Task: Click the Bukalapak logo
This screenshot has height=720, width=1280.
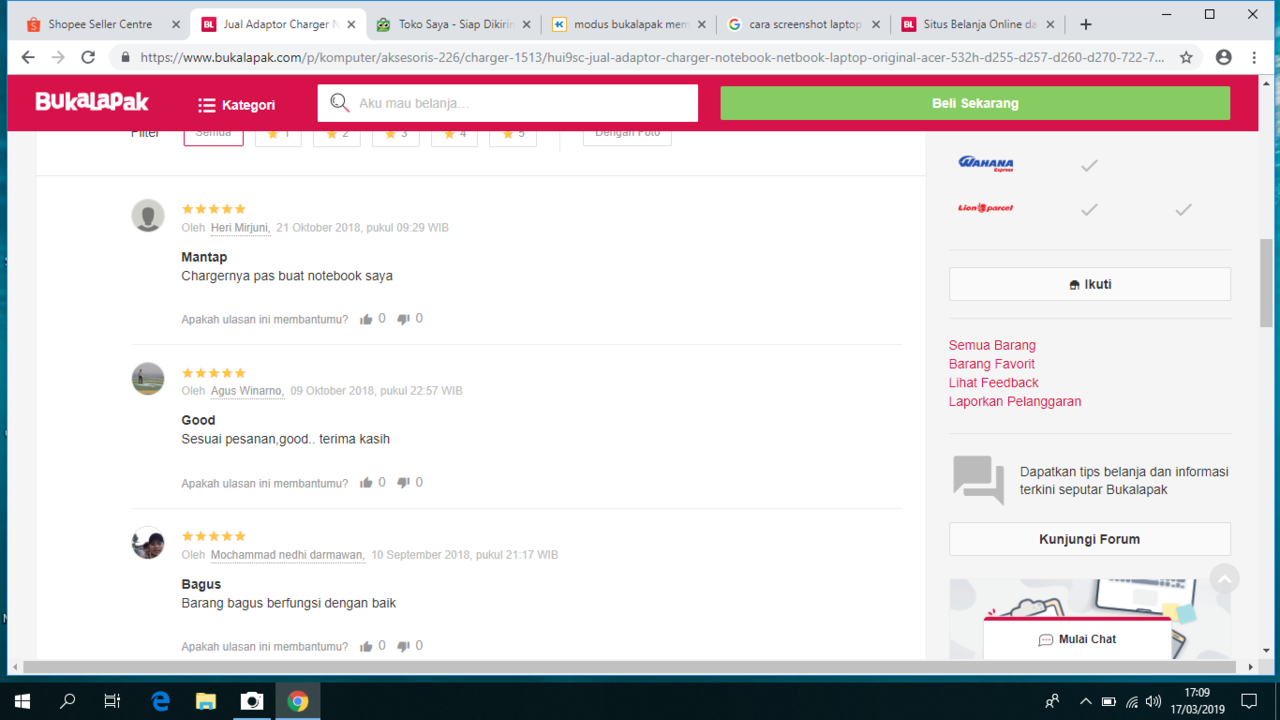Action: 92,102
